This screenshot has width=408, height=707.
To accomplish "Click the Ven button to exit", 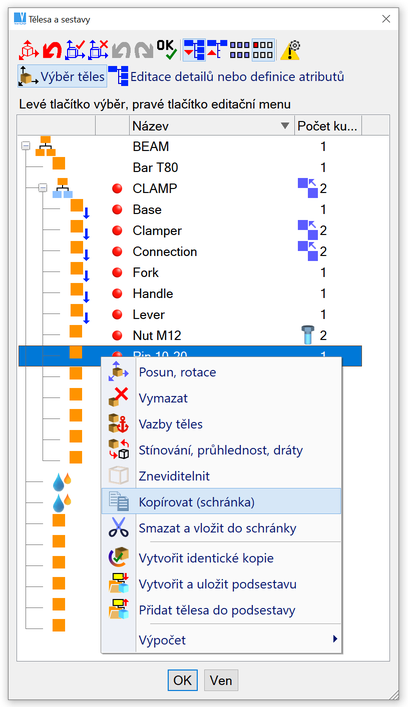I will (221, 680).
